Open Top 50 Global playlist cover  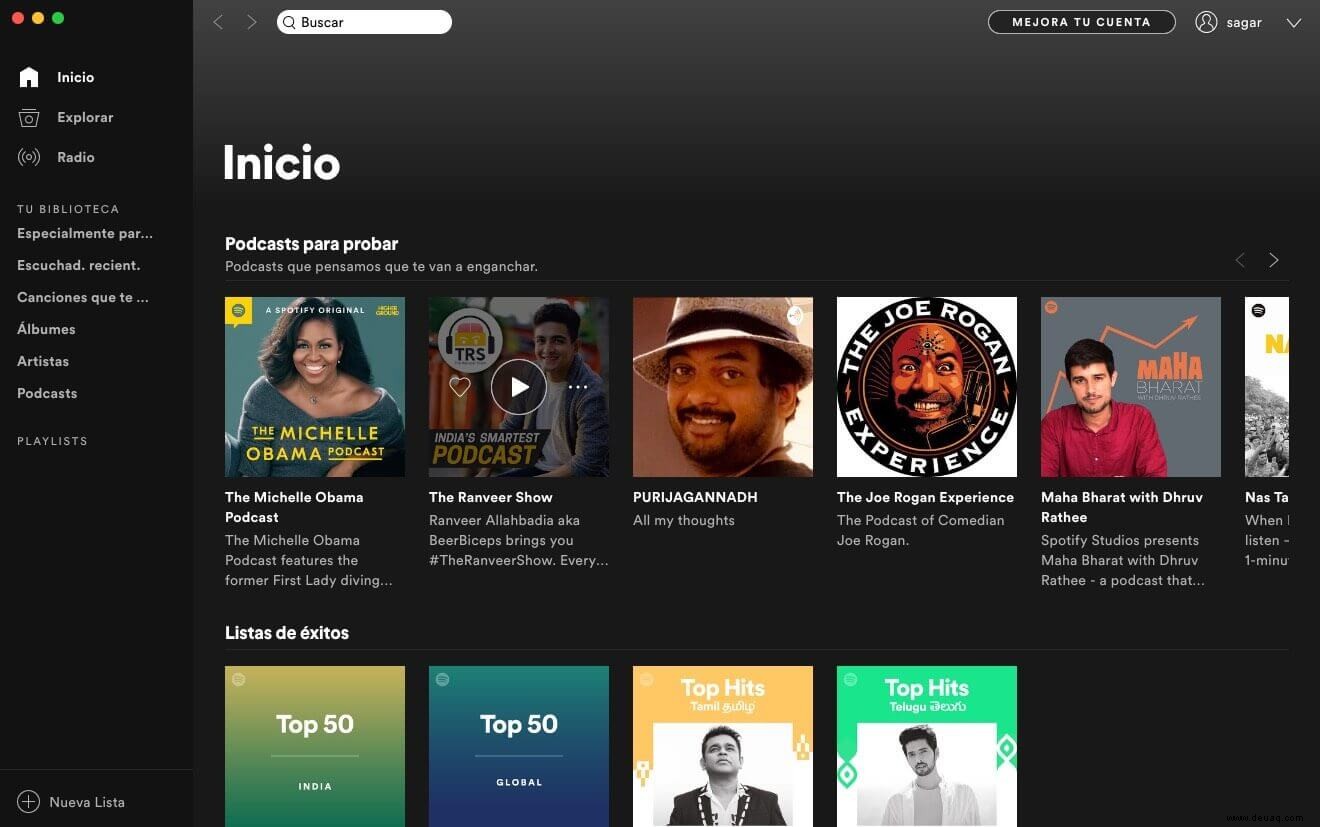[x=519, y=746]
